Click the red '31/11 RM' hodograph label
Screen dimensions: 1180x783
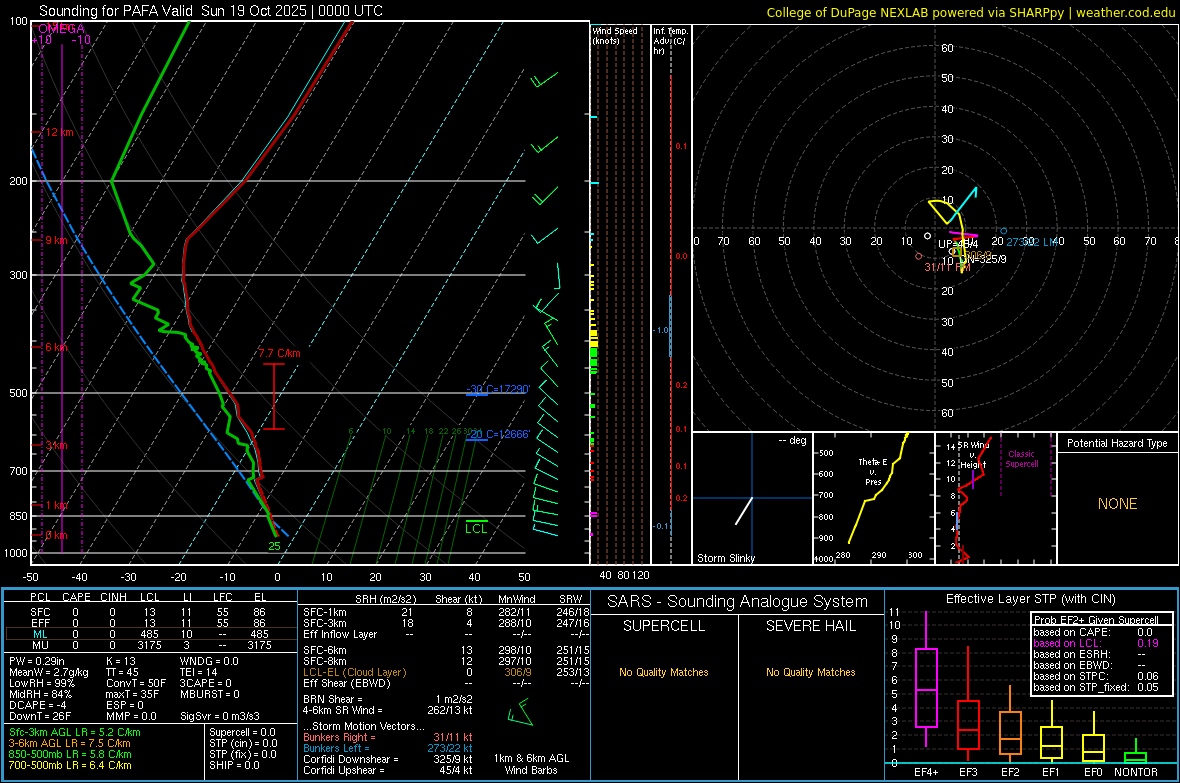click(x=947, y=267)
